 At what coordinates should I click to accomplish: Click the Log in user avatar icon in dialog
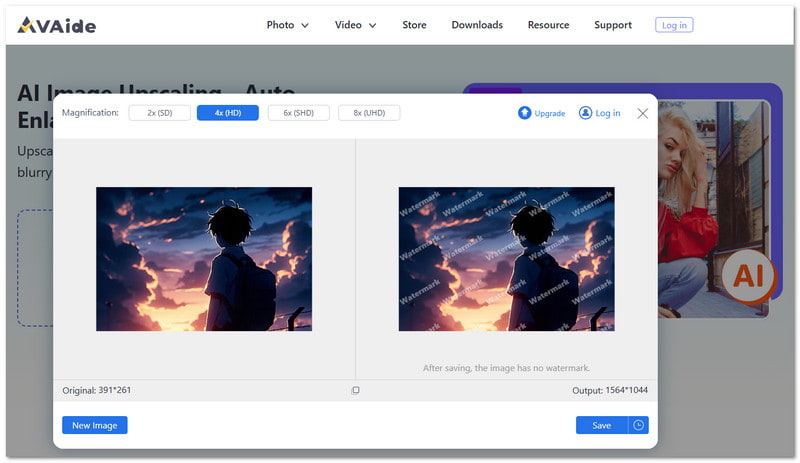pos(585,113)
